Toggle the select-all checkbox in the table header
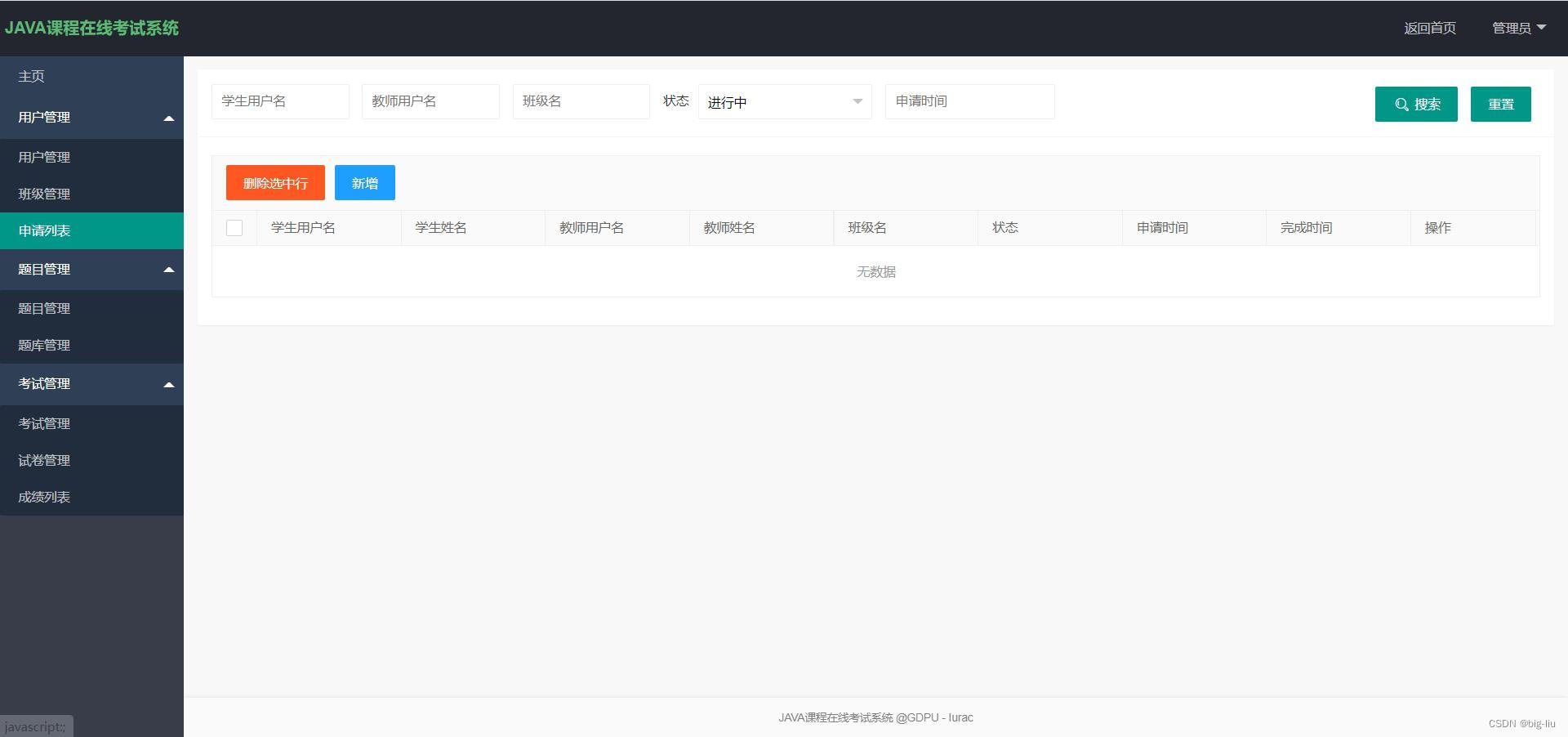1568x737 pixels. coord(234,228)
